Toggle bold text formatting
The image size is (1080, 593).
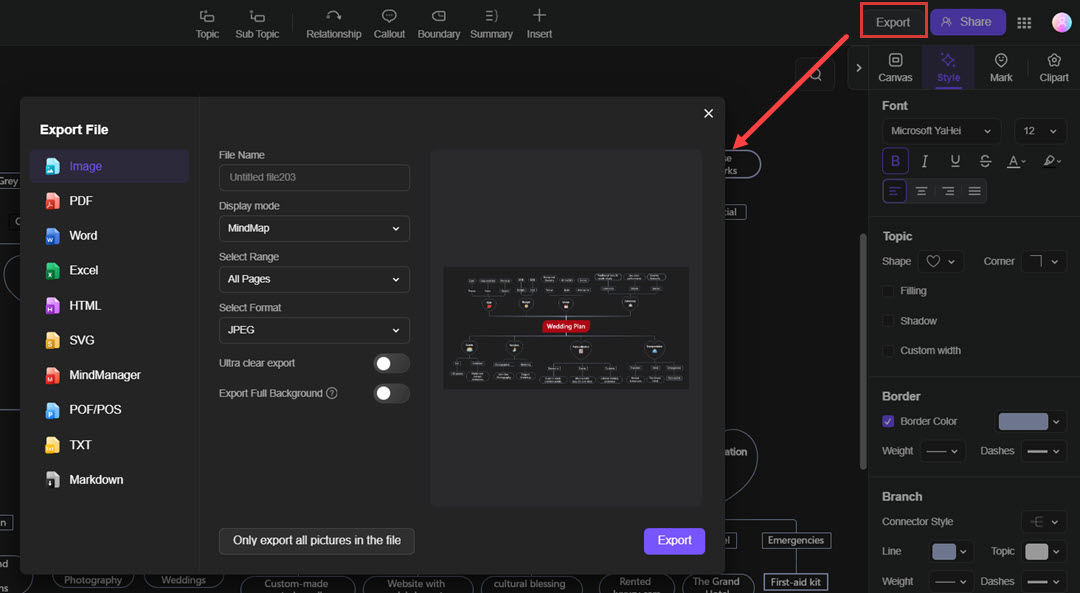[895, 161]
